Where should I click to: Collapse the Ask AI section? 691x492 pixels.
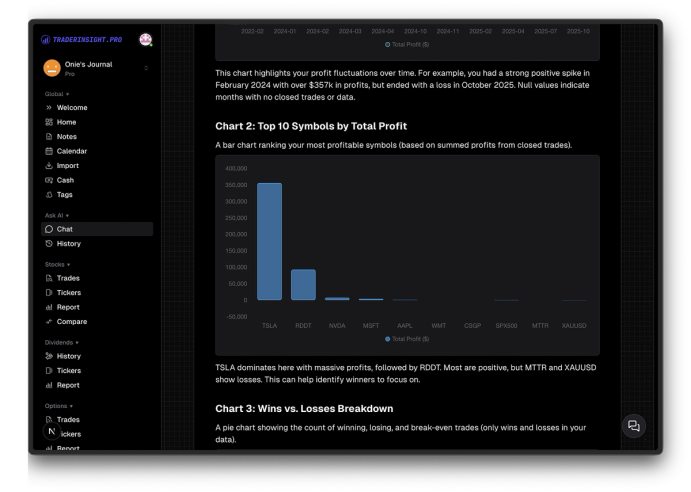(57, 216)
